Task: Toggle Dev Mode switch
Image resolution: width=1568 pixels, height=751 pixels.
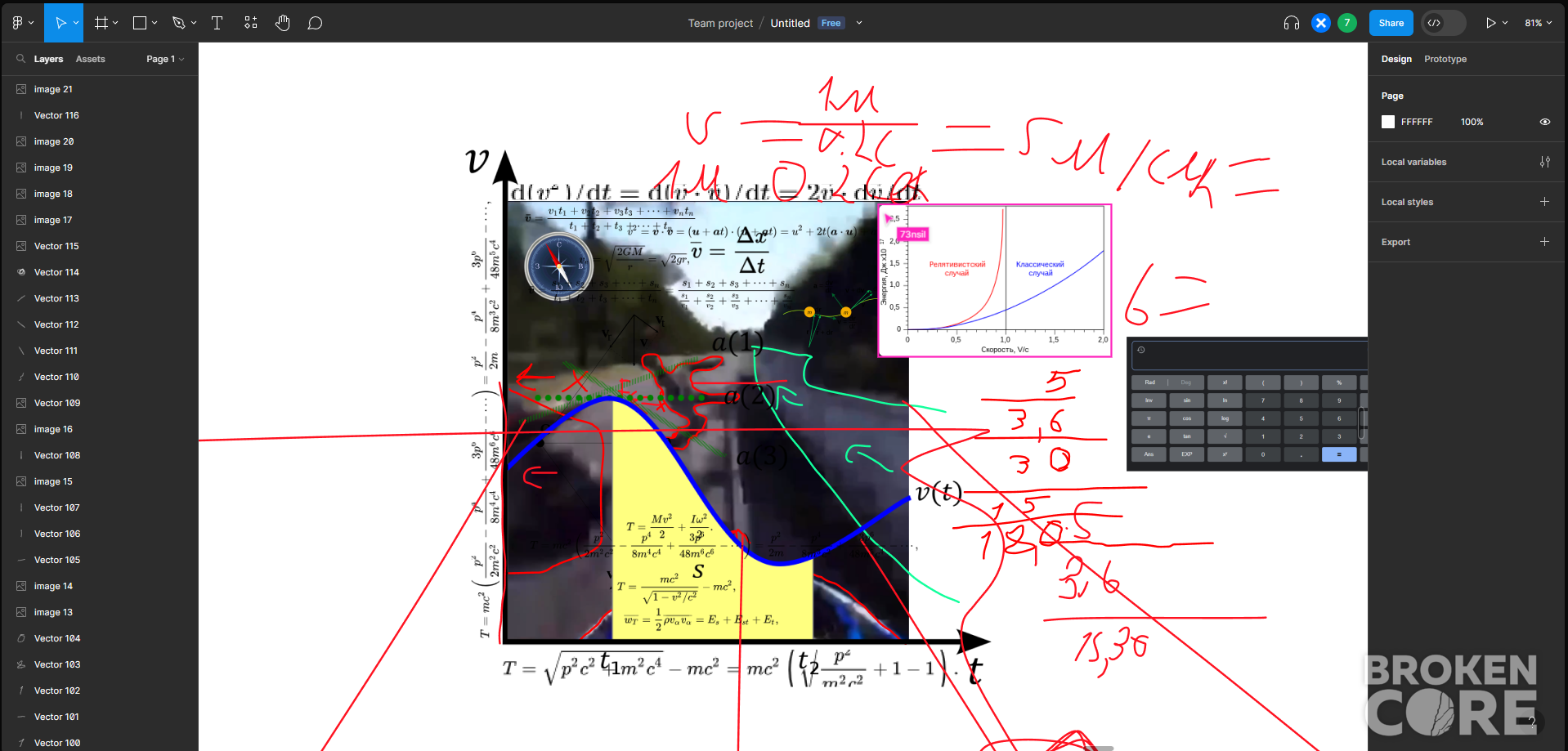Action: 1444,23
